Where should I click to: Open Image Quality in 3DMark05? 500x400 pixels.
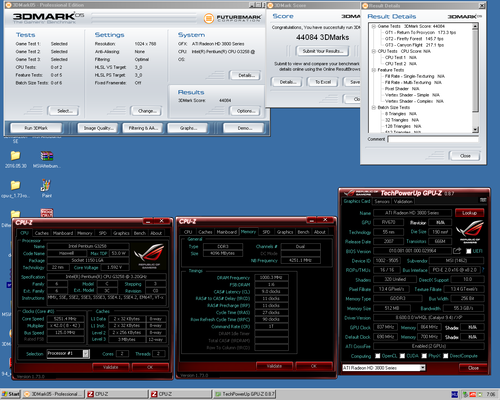(98, 128)
